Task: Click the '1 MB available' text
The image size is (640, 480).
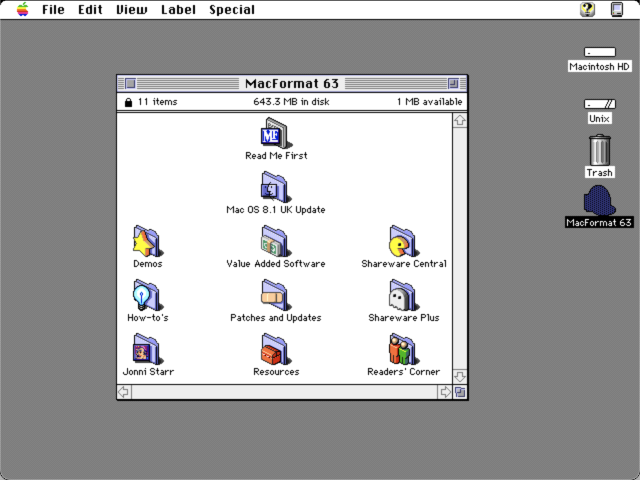Action: 429,102
